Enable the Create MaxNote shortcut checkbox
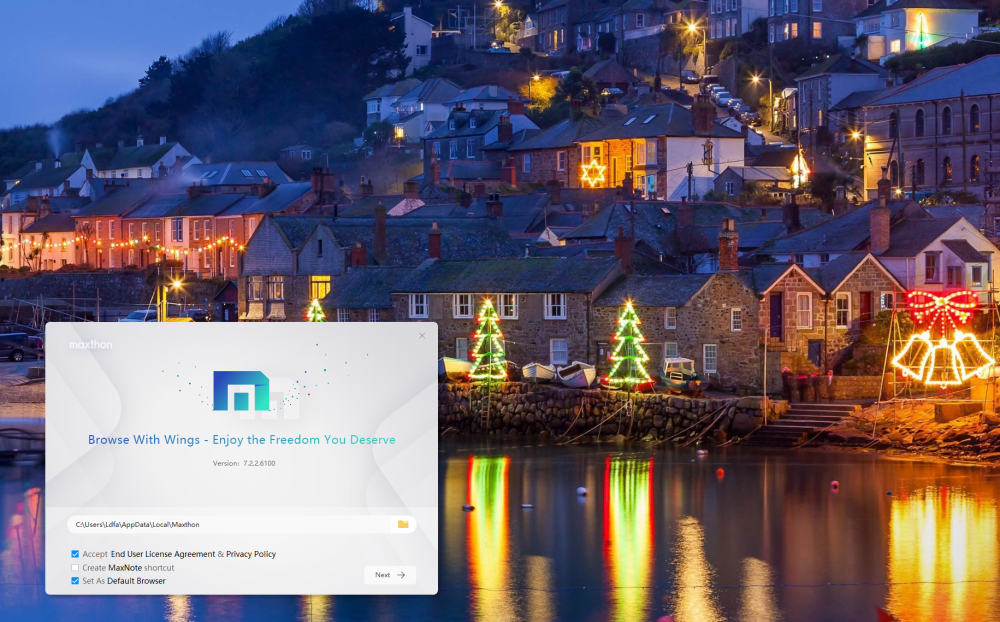 click(75, 568)
